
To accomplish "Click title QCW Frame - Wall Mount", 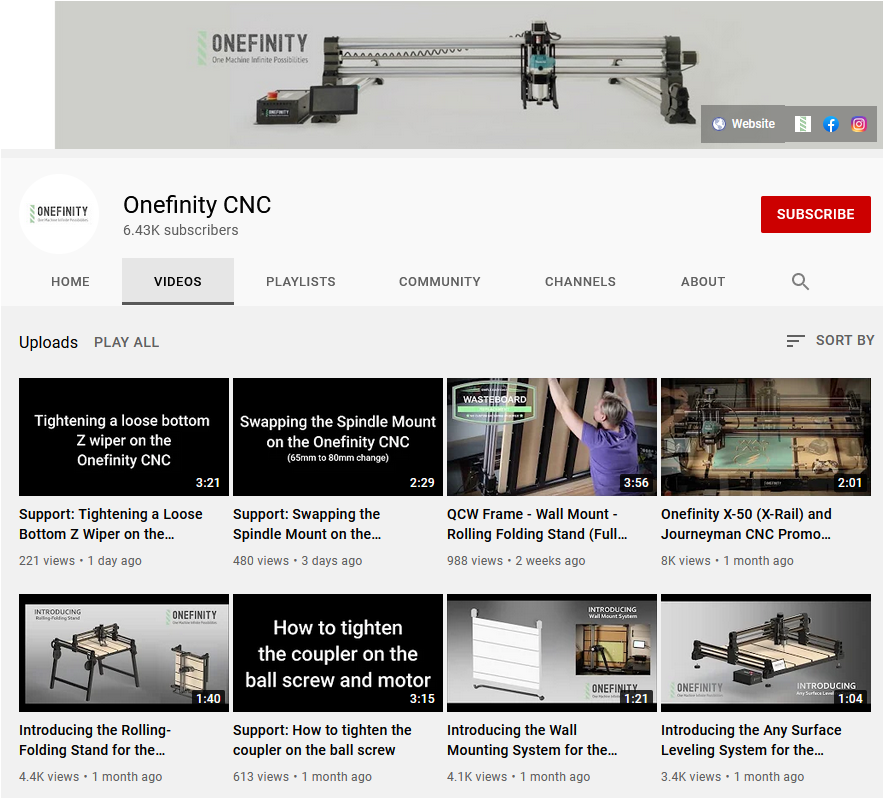I will pos(537,524).
